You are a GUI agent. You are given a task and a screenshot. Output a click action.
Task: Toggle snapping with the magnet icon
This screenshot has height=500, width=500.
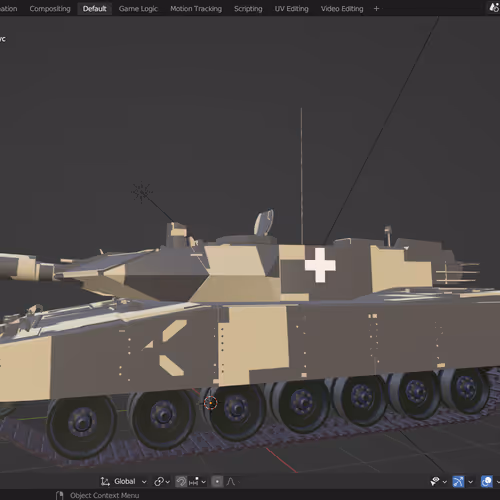(181, 481)
